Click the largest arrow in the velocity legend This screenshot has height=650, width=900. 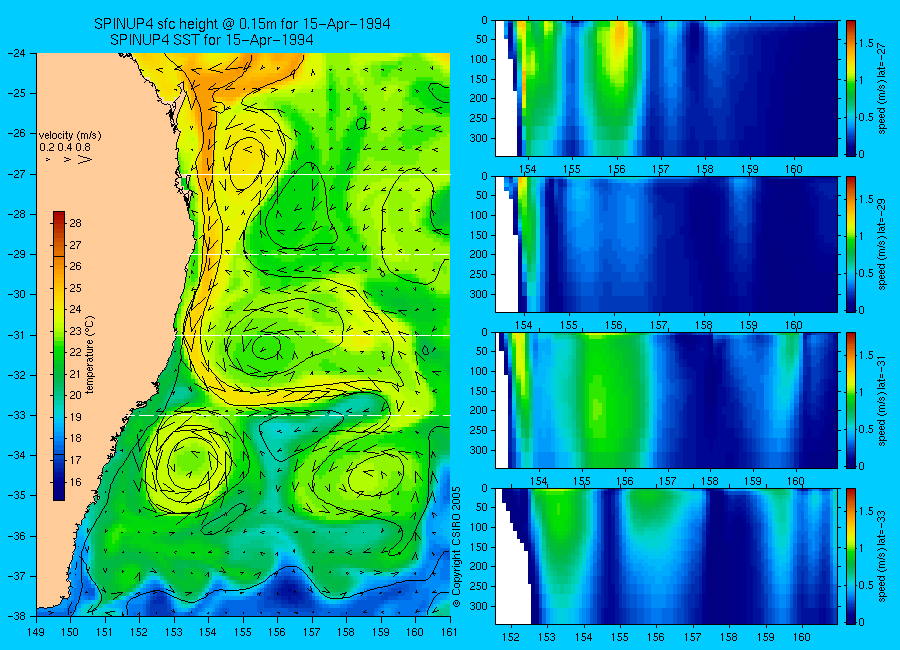(84, 159)
